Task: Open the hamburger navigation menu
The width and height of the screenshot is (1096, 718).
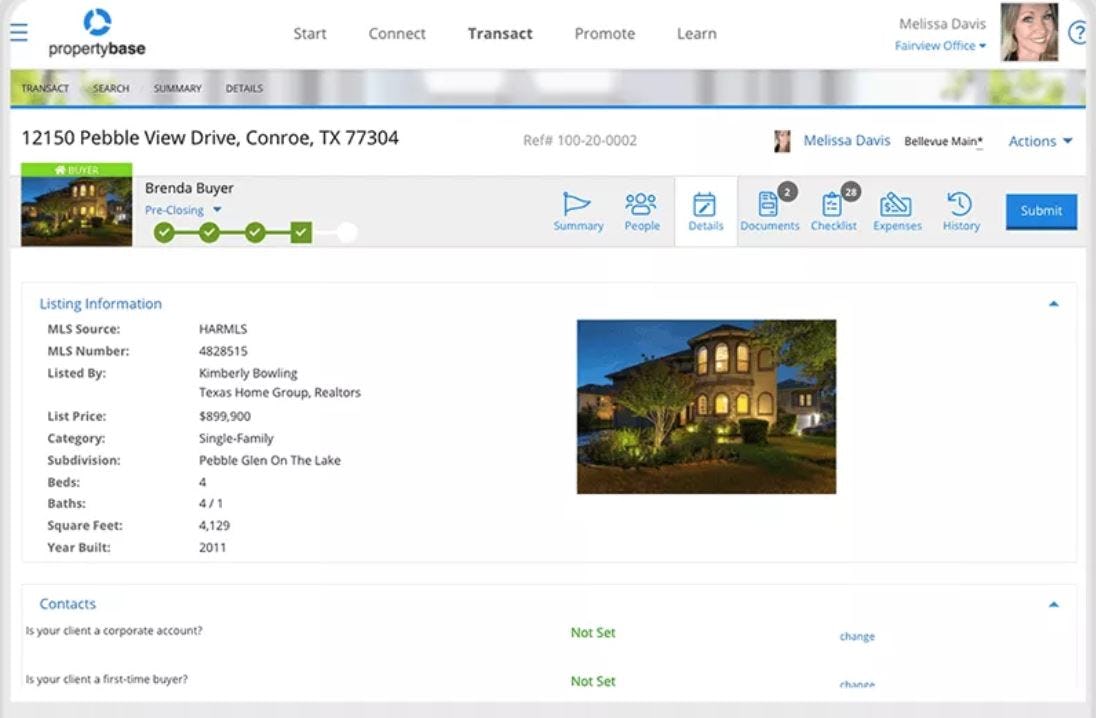Action: [x=19, y=31]
